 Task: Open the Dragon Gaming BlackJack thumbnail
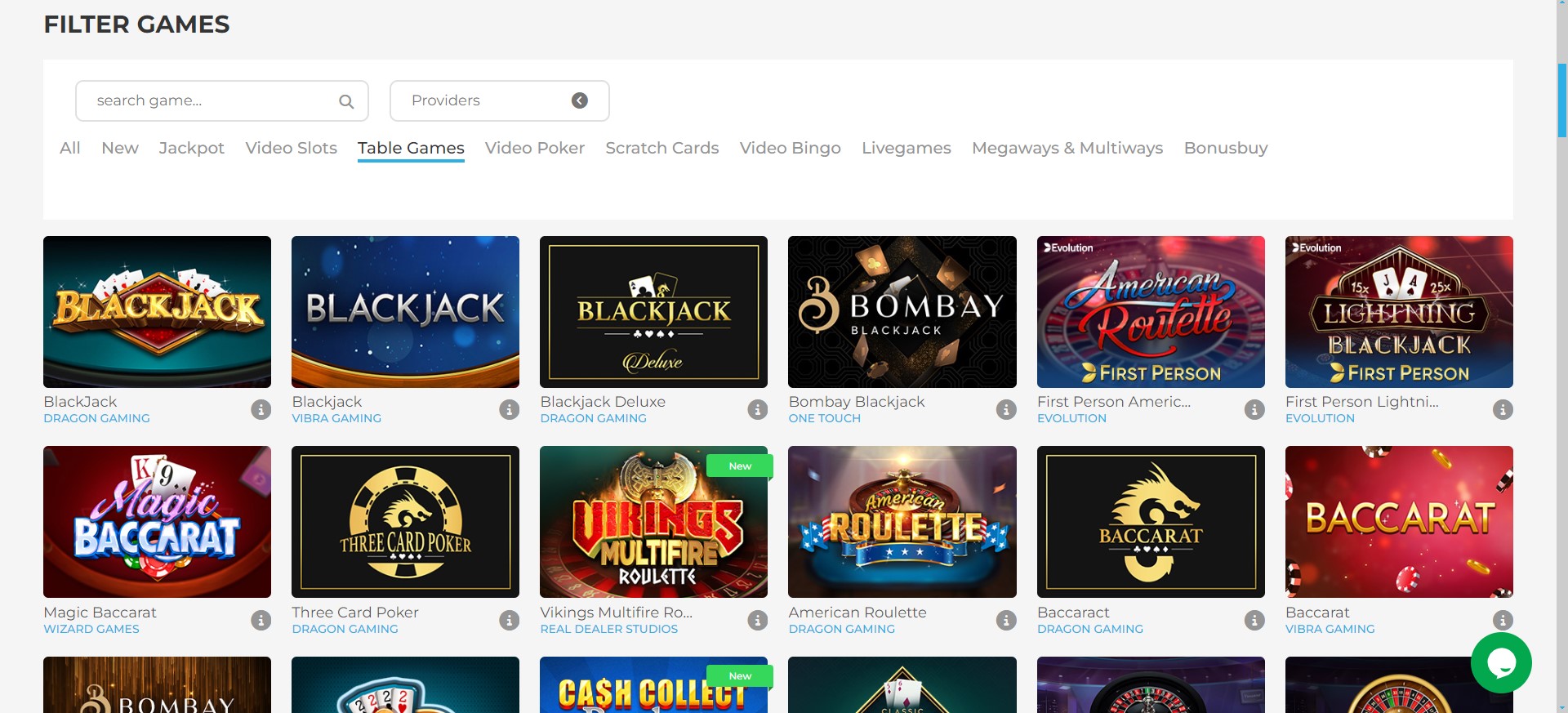click(158, 312)
